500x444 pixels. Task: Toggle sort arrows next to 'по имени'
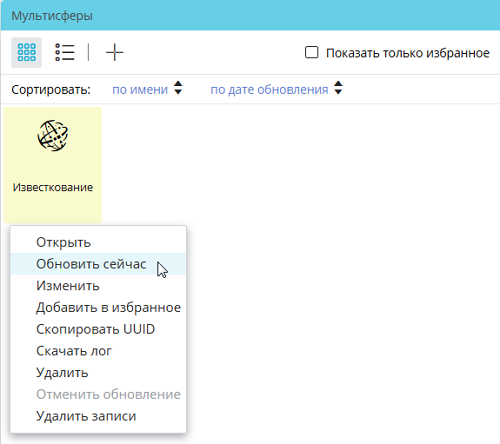pyautogui.click(x=178, y=88)
